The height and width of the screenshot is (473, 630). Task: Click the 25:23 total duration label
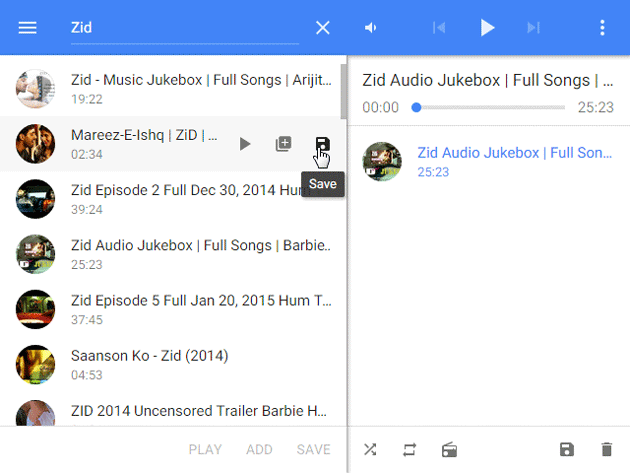point(595,107)
